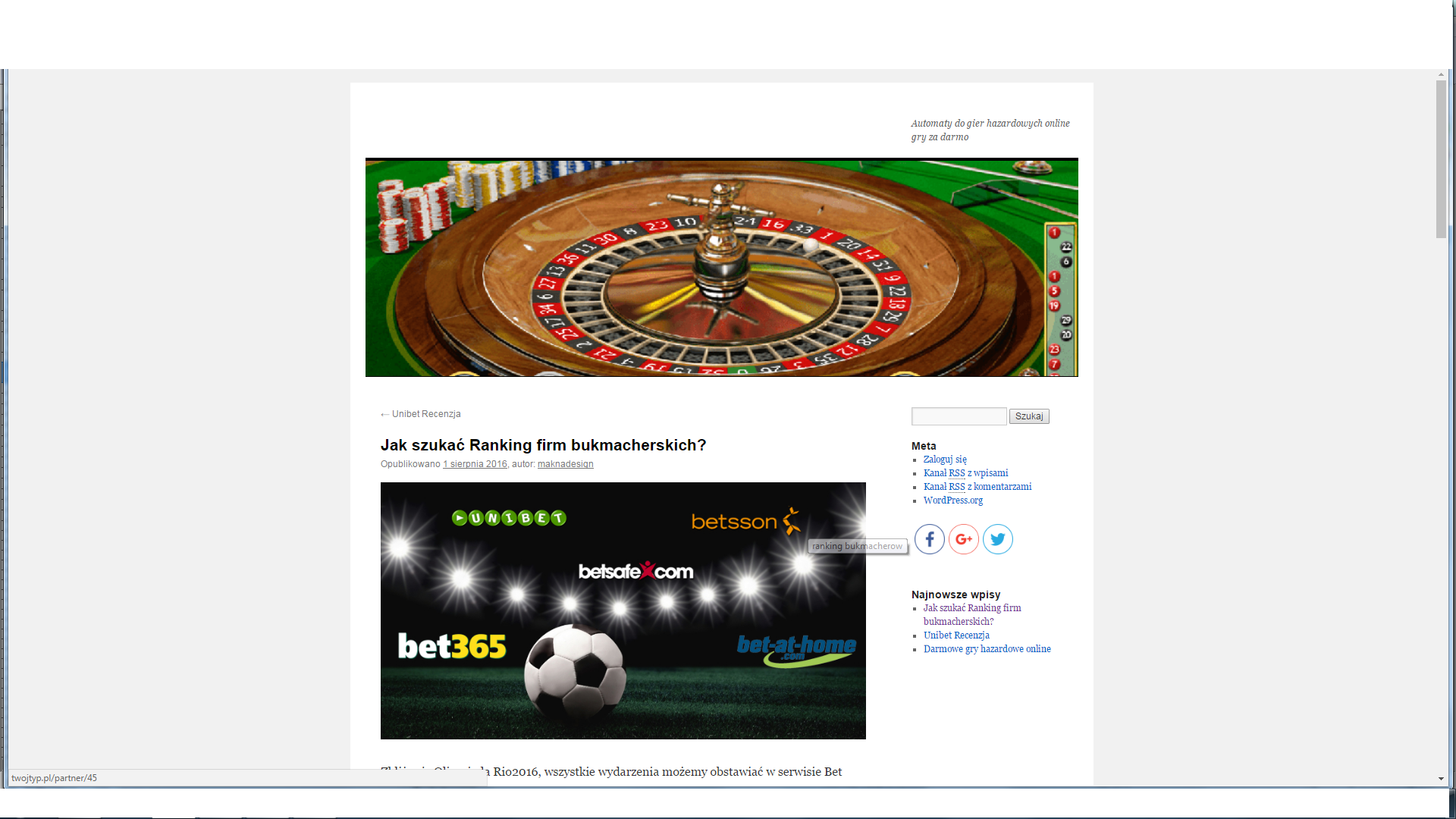Click the page scrollbar up arrow
This screenshot has height=819, width=1456.
coord(1441,74)
